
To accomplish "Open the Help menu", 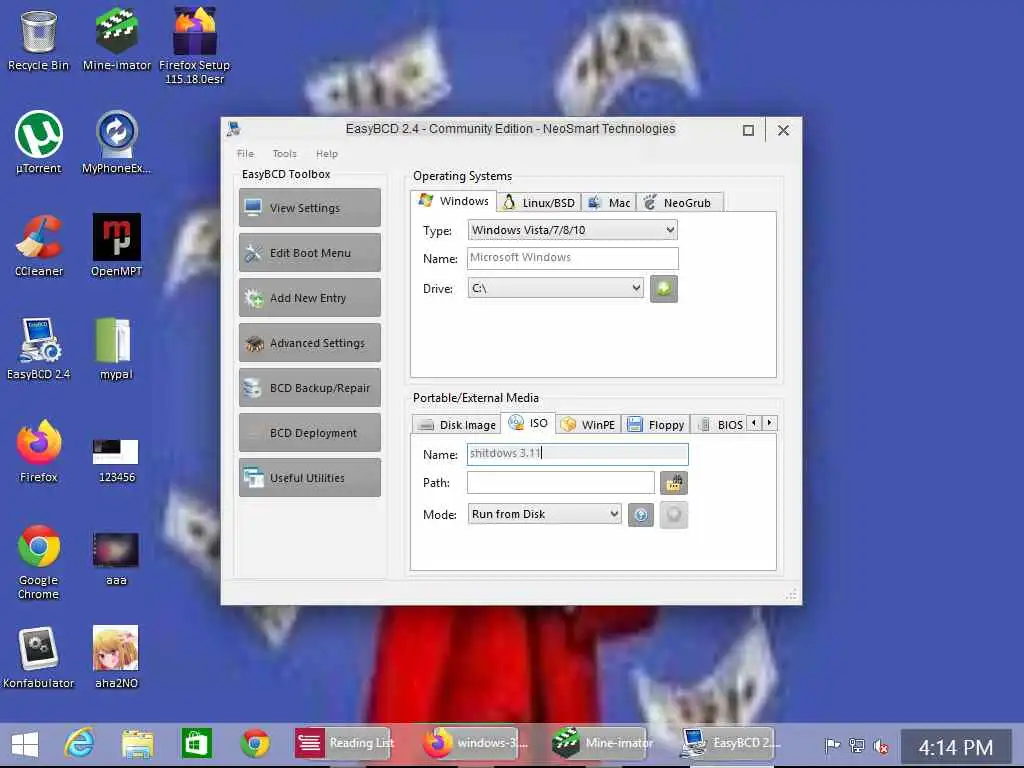I will 327,153.
